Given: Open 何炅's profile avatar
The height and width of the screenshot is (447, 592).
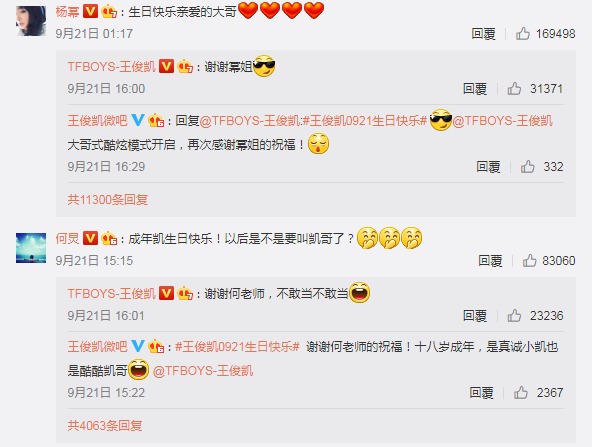Looking at the screenshot, I should pos(31,248).
